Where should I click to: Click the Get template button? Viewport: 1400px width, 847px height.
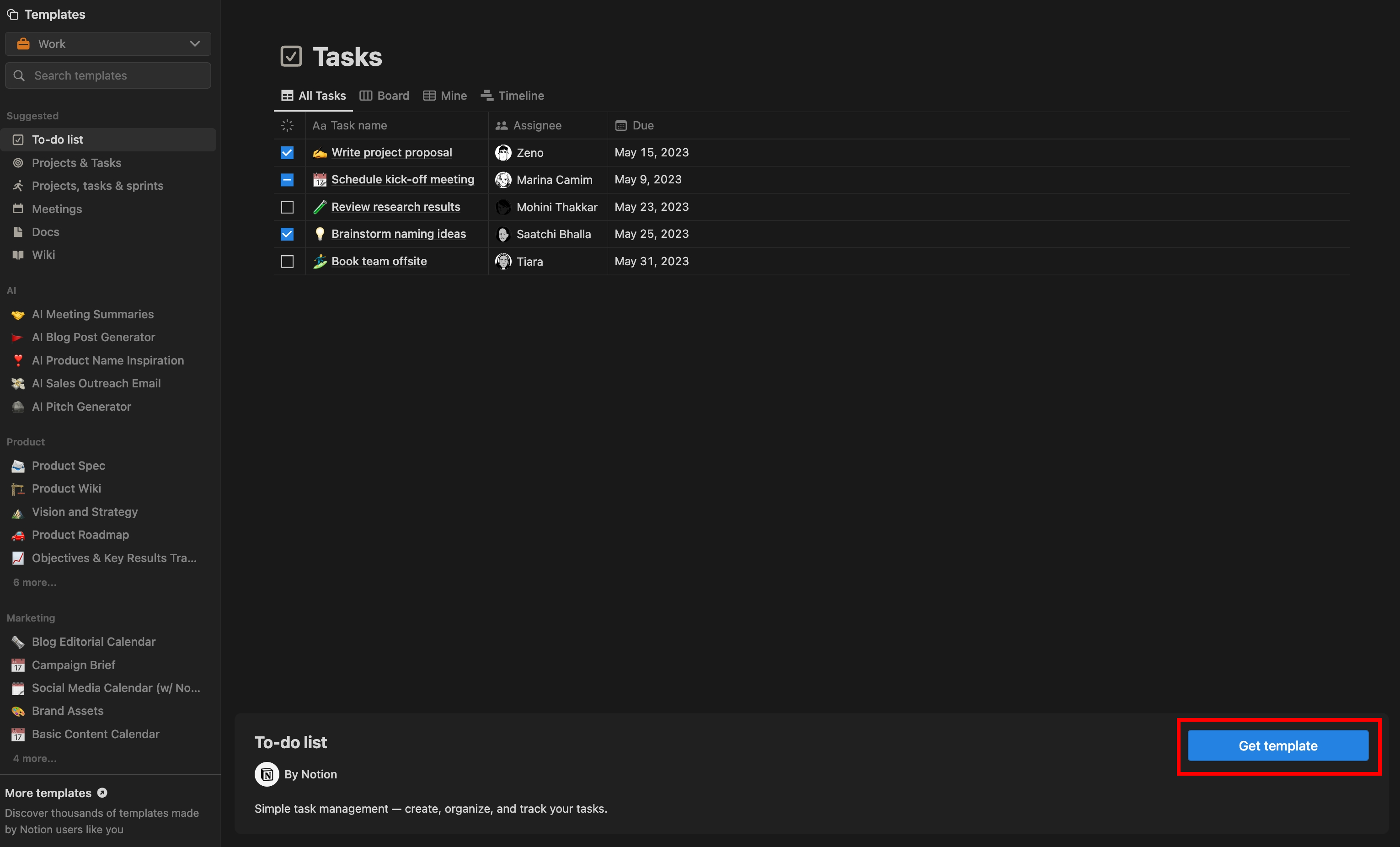coord(1278,745)
